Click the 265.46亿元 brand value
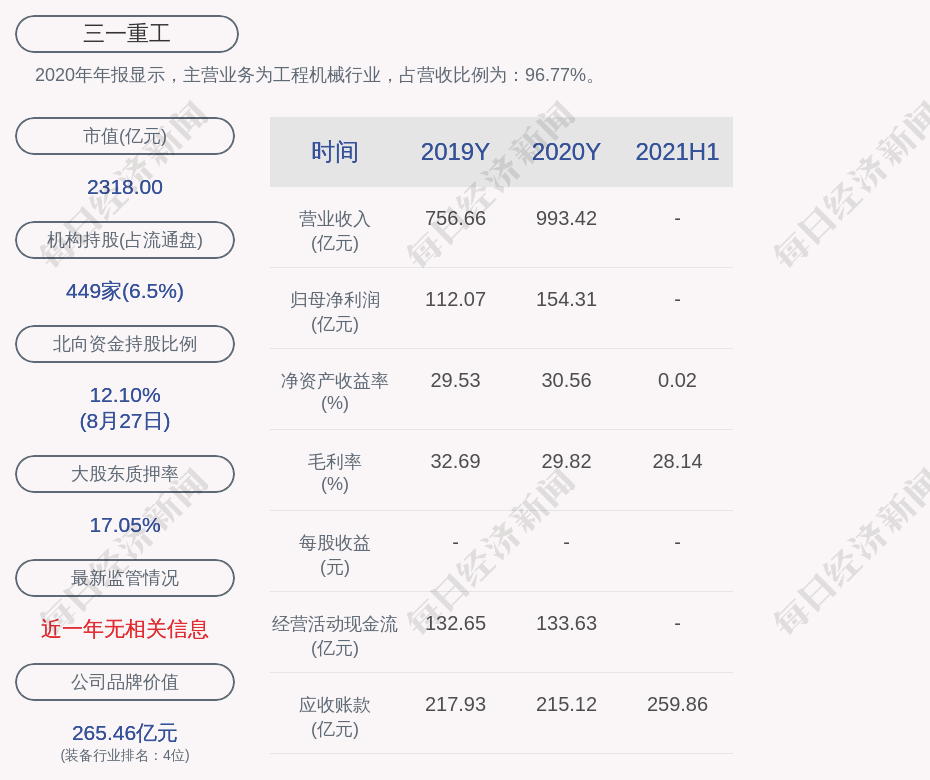This screenshot has height=780, width=930. click(125, 733)
